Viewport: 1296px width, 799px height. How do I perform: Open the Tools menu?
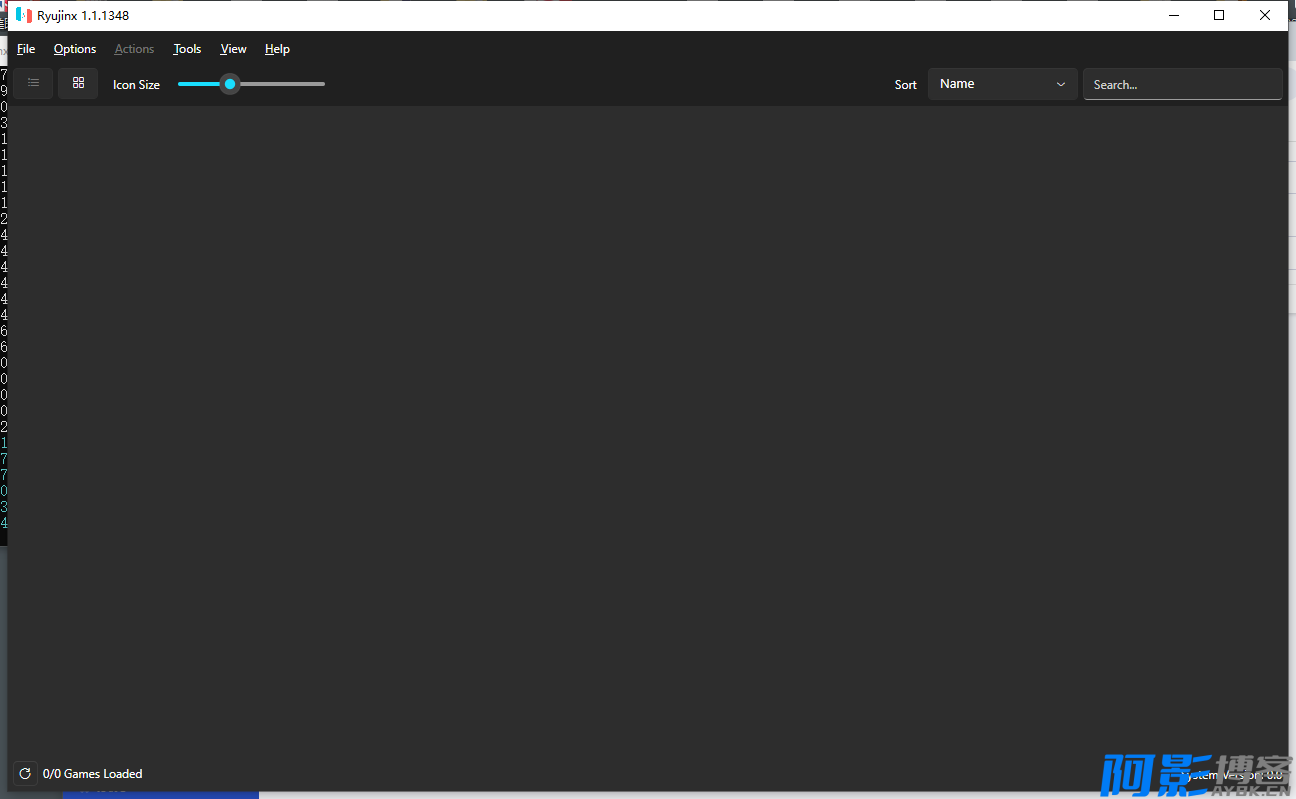point(187,49)
